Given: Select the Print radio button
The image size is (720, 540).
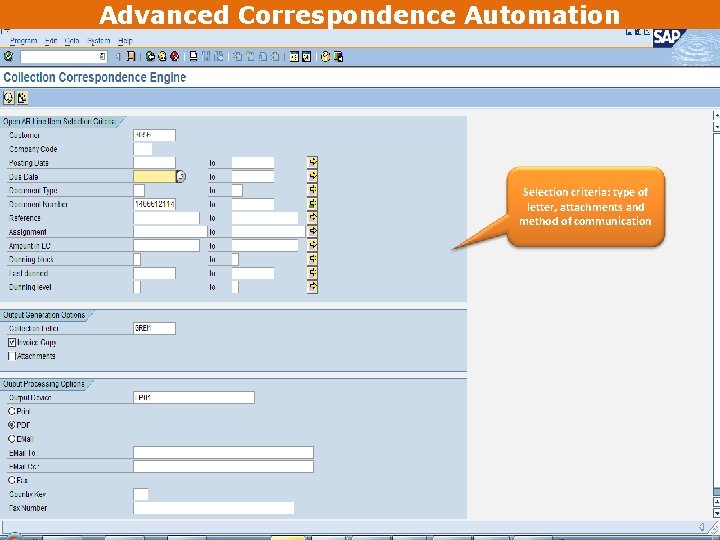Looking at the screenshot, I should pos(12,411).
